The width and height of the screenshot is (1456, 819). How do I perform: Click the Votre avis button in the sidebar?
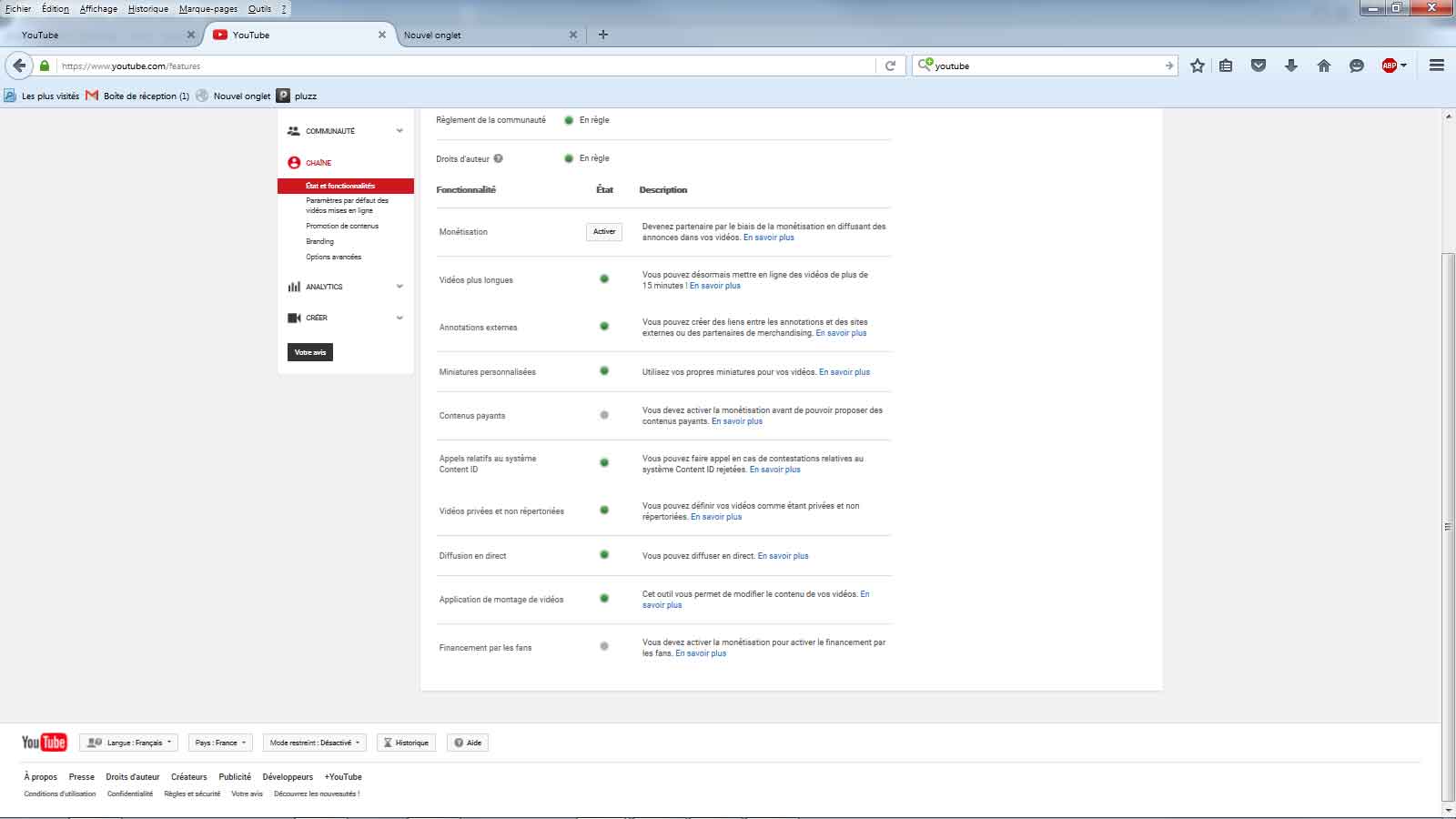pos(310,352)
